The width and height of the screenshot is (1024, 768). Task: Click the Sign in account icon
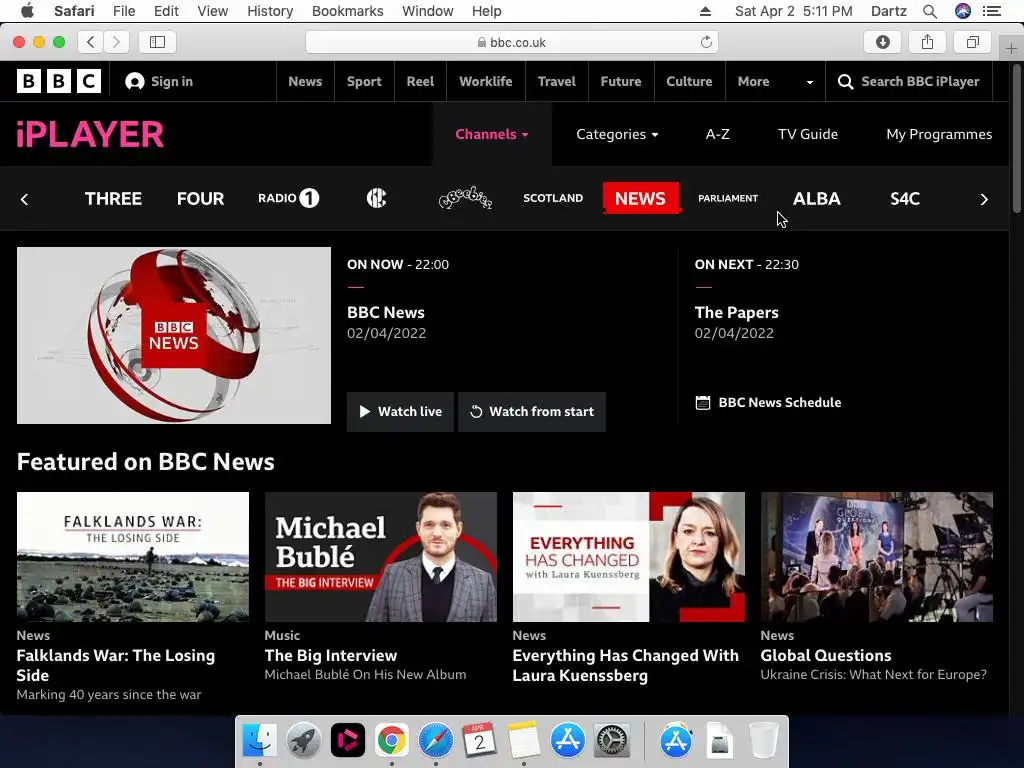tap(135, 81)
